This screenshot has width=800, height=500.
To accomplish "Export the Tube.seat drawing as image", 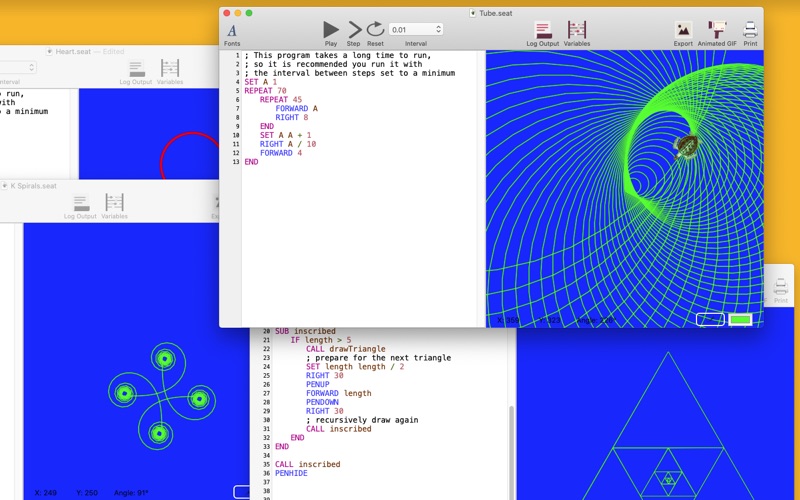I will [x=683, y=34].
